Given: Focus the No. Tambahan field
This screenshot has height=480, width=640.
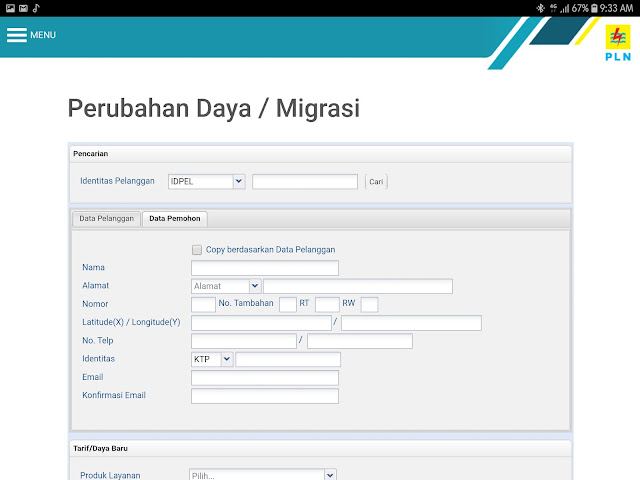Looking at the screenshot, I should pos(288,304).
